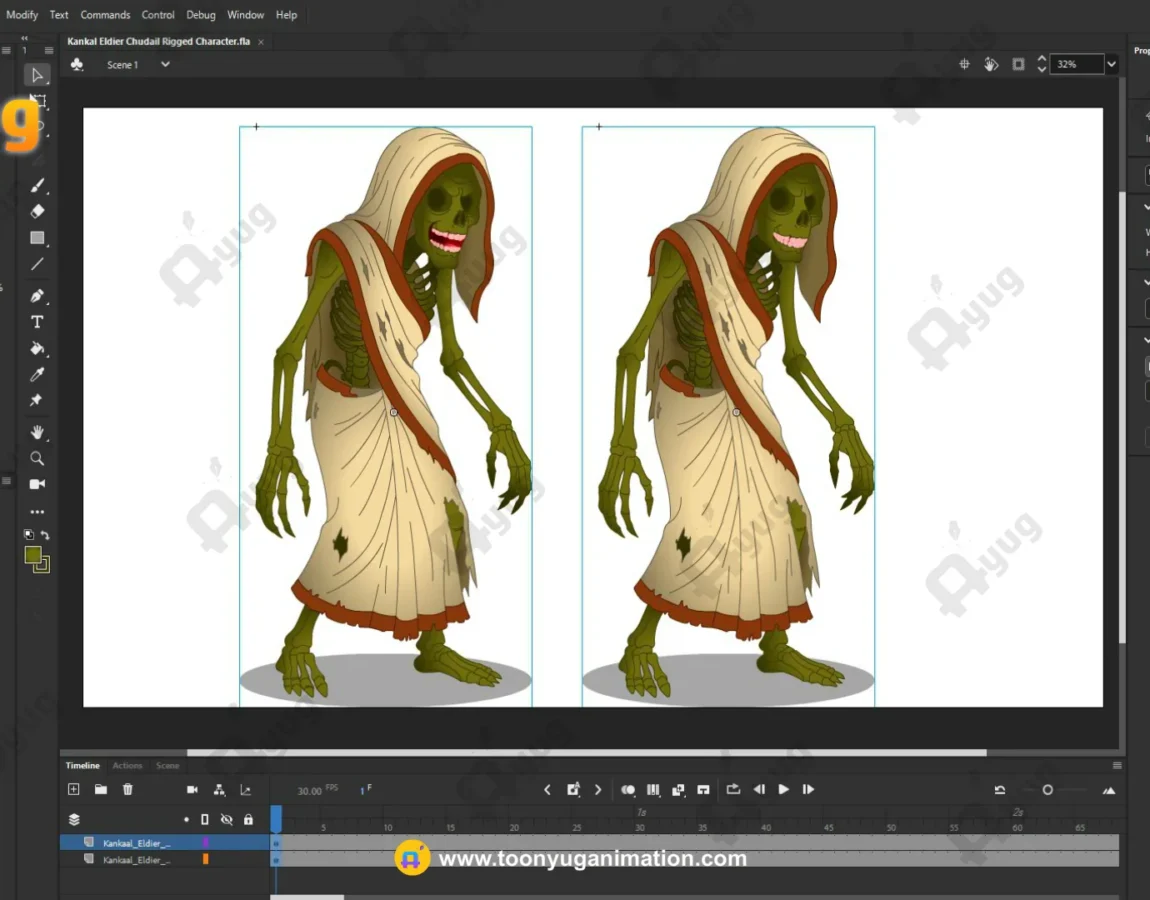1150x900 pixels.
Task: Select the Eraser tool
Action: [37, 211]
